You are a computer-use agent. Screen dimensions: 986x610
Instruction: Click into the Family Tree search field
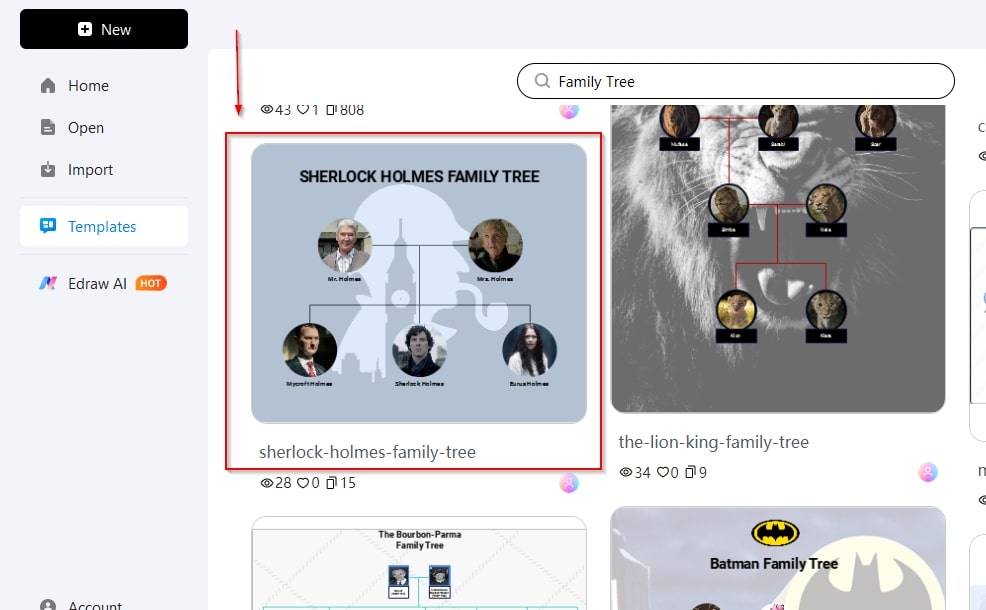point(736,81)
